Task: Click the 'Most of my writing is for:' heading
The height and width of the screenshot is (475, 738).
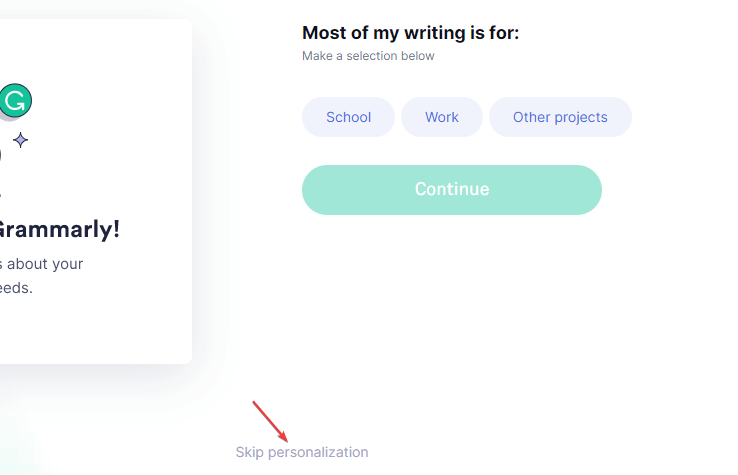Action: (410, 33)
